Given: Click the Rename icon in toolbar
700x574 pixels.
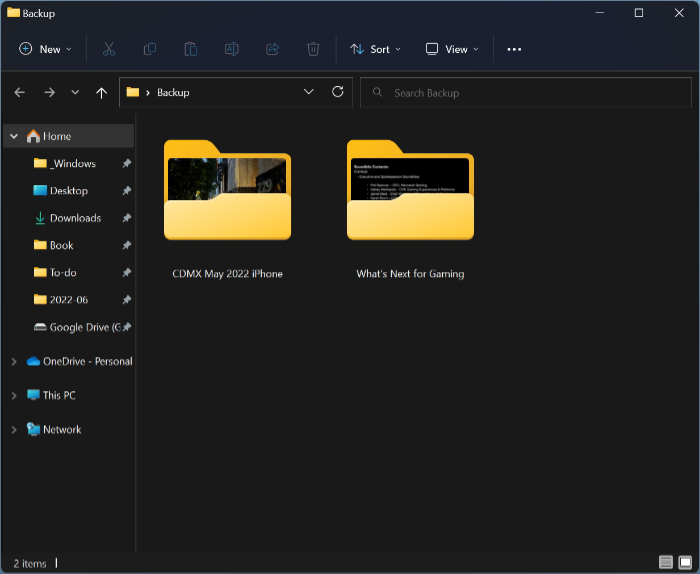Looking at the screenshot, I should click(231, 49).
